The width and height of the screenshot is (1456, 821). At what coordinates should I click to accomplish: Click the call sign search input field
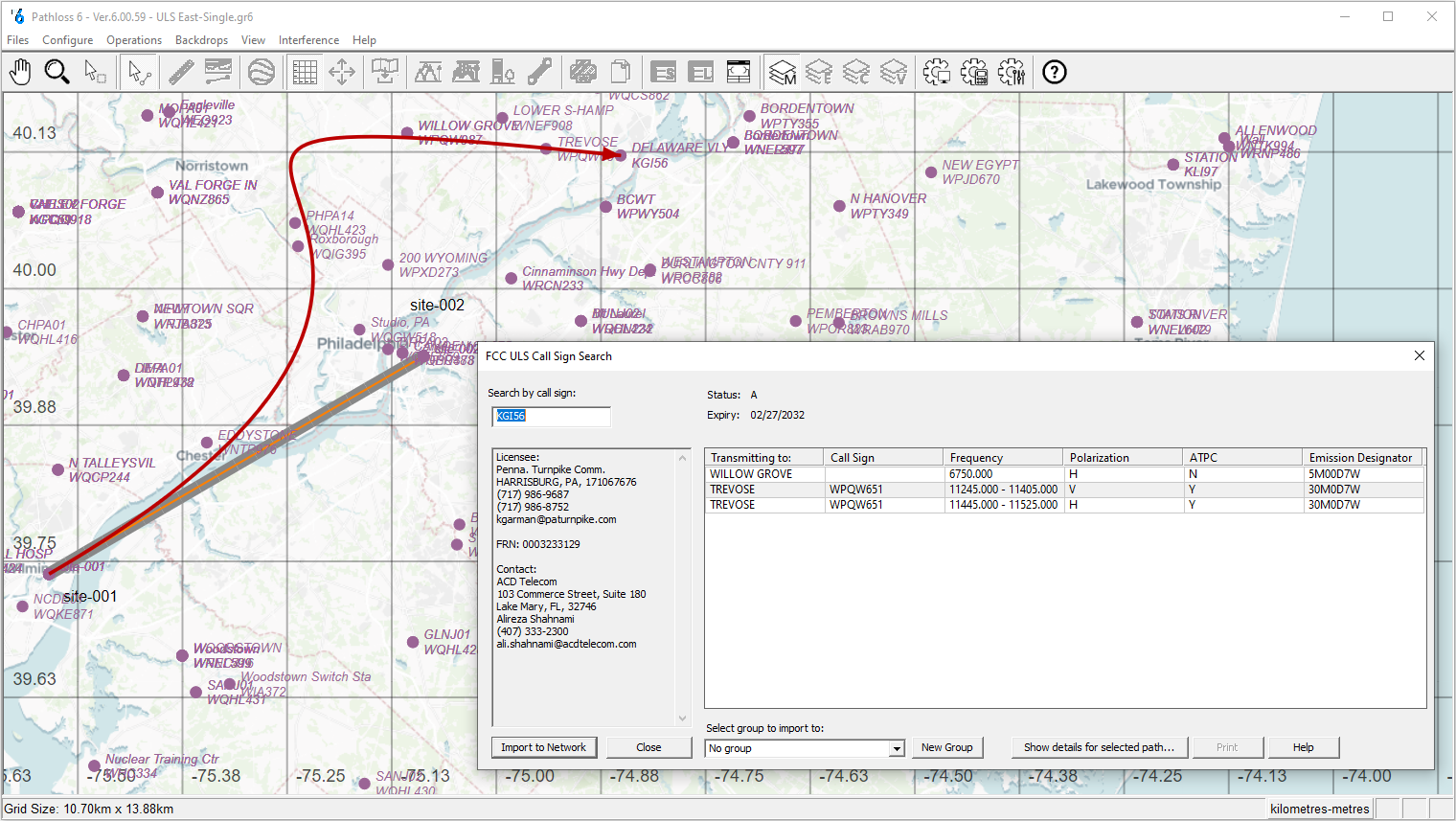(551, 416)
